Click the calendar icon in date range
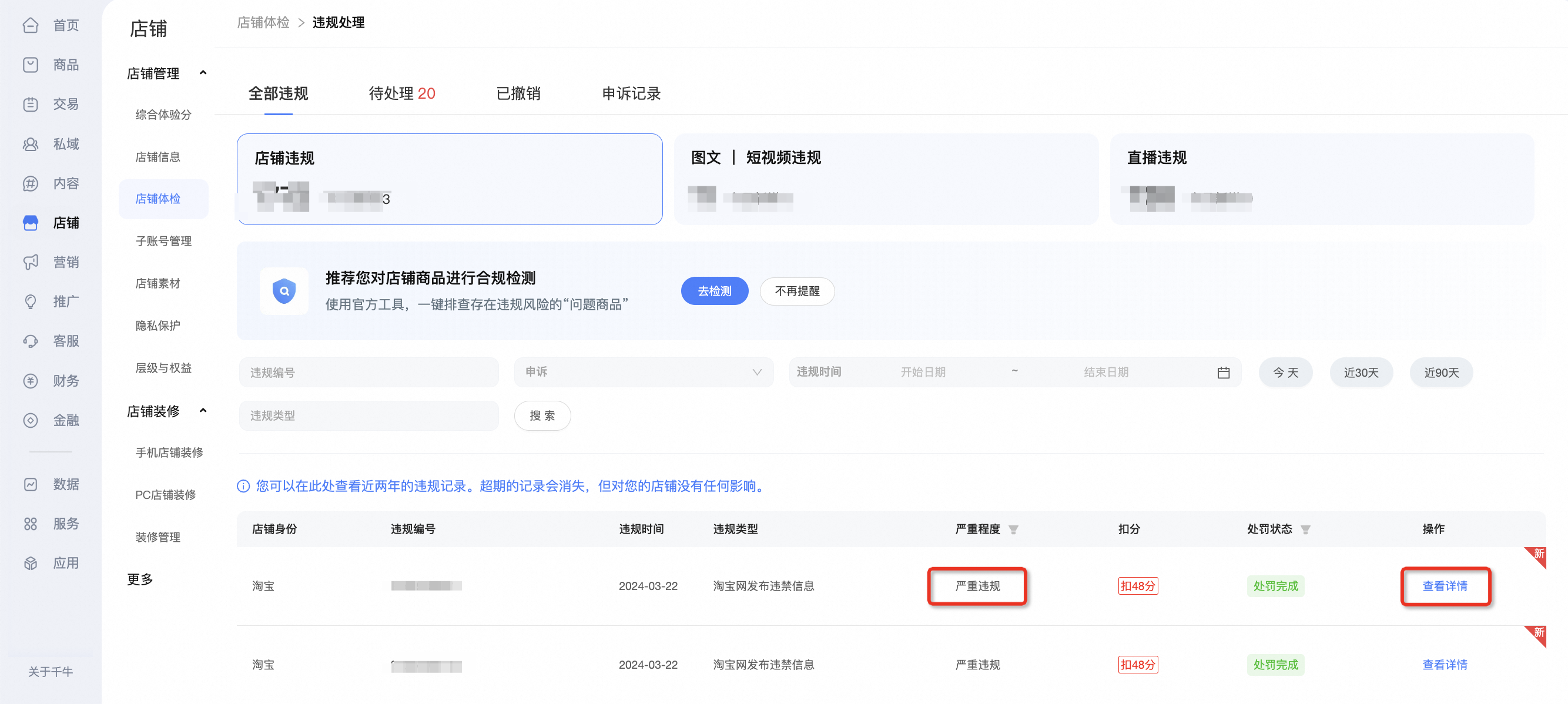 [1224, 373]
